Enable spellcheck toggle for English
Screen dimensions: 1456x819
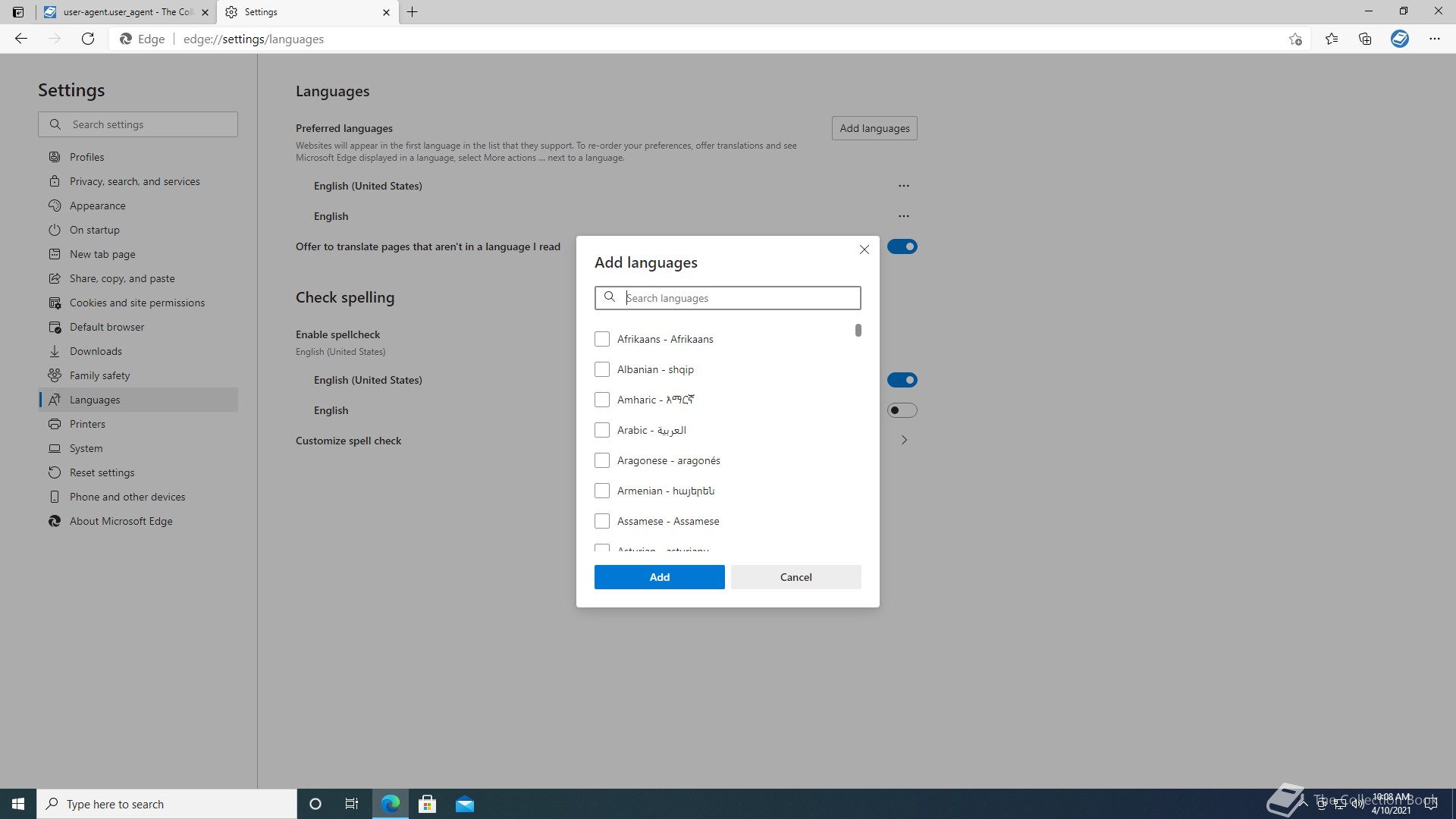coord(902,410)
